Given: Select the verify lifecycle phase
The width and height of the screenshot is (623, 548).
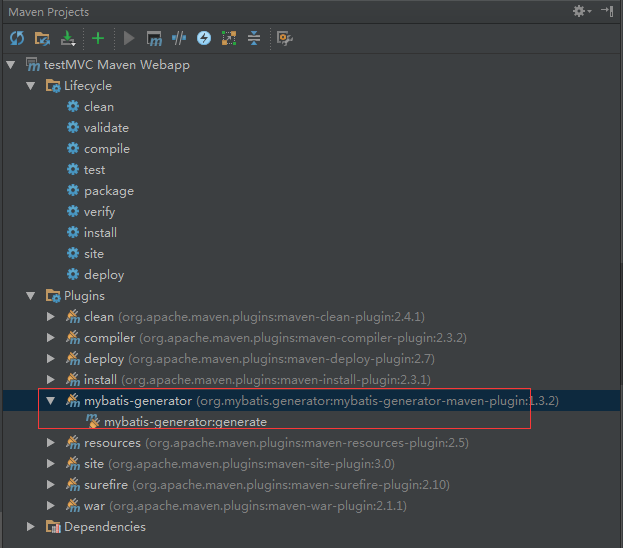Looking at the screenshot, I should click(91, 212).
